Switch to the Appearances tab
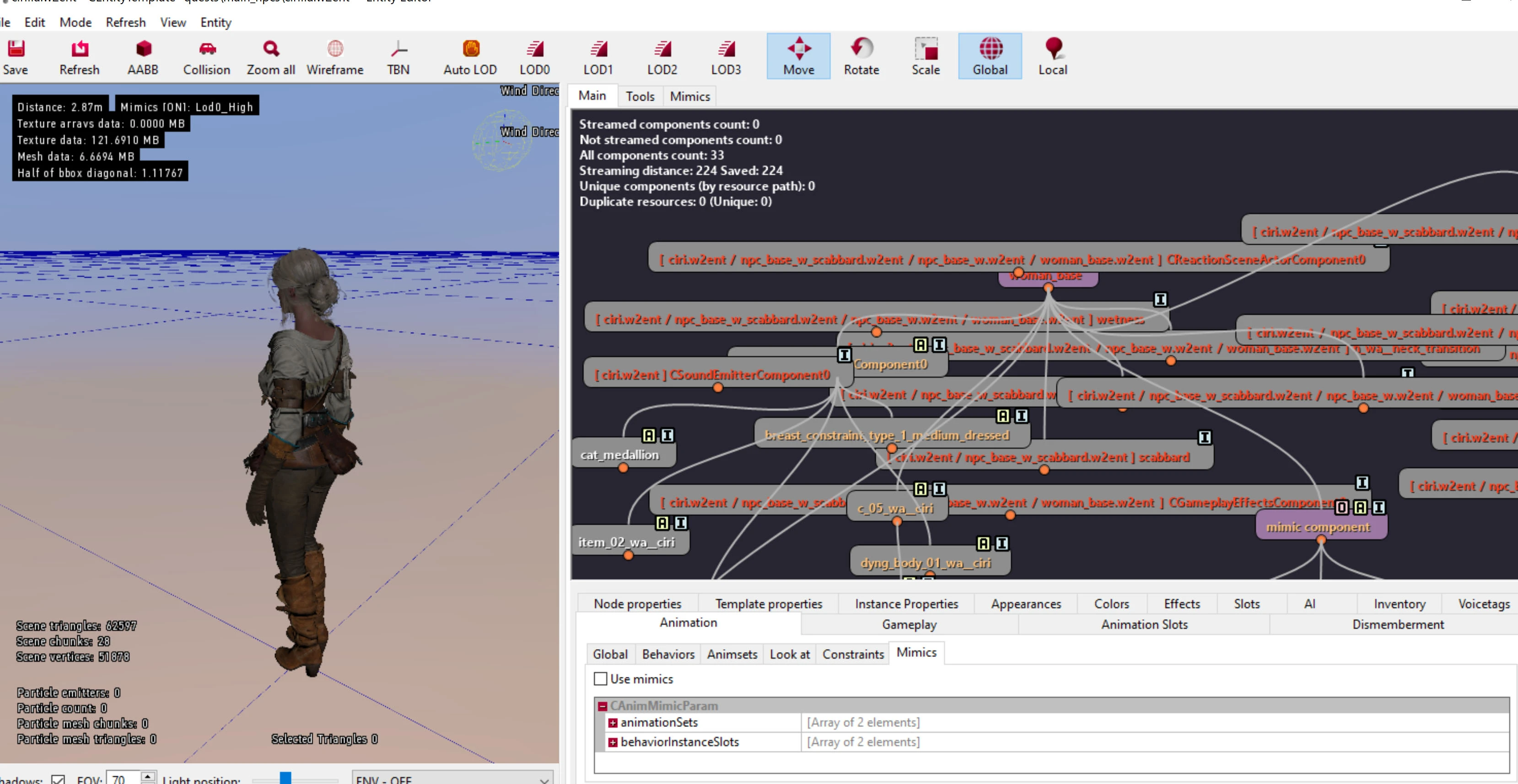1518x784 pixels. 1025,604
